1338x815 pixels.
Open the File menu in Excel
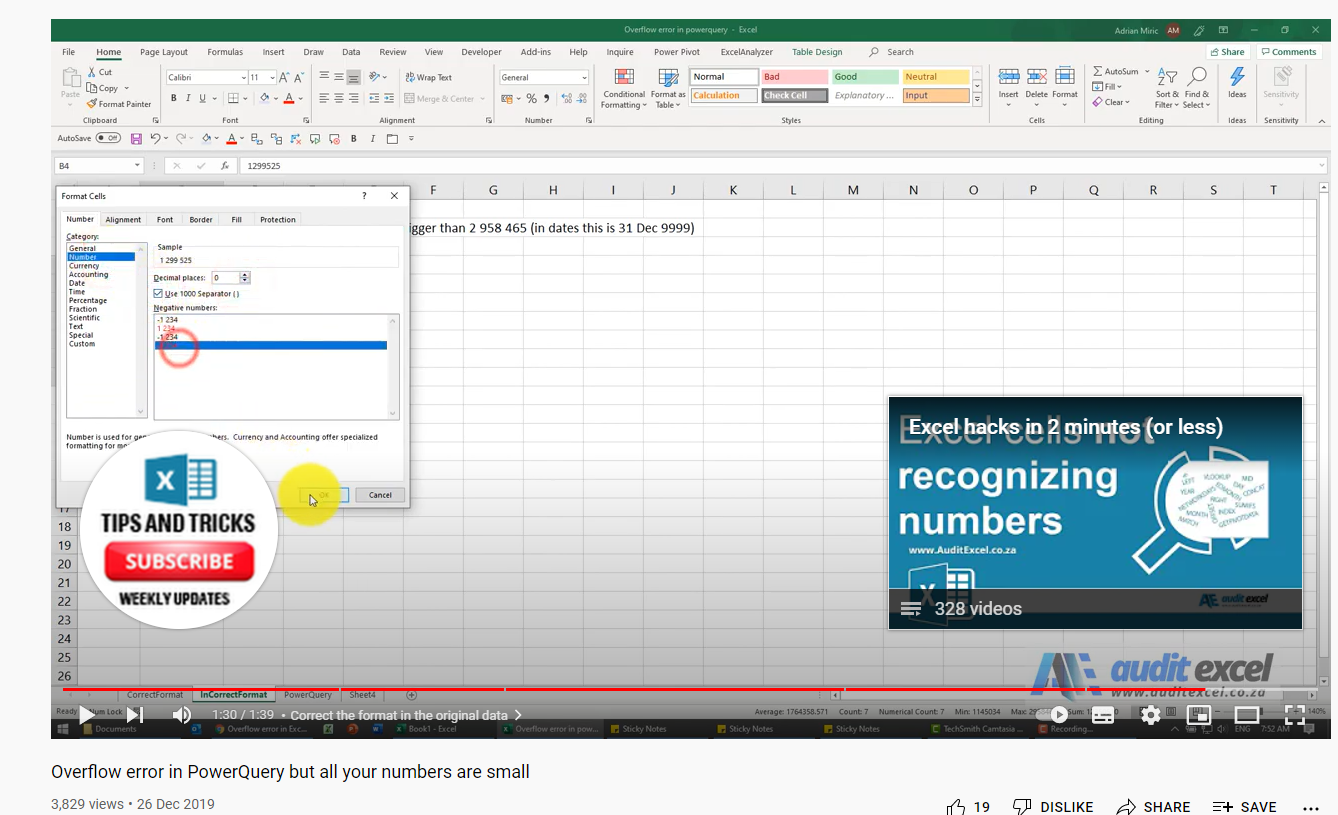[68, 52]
